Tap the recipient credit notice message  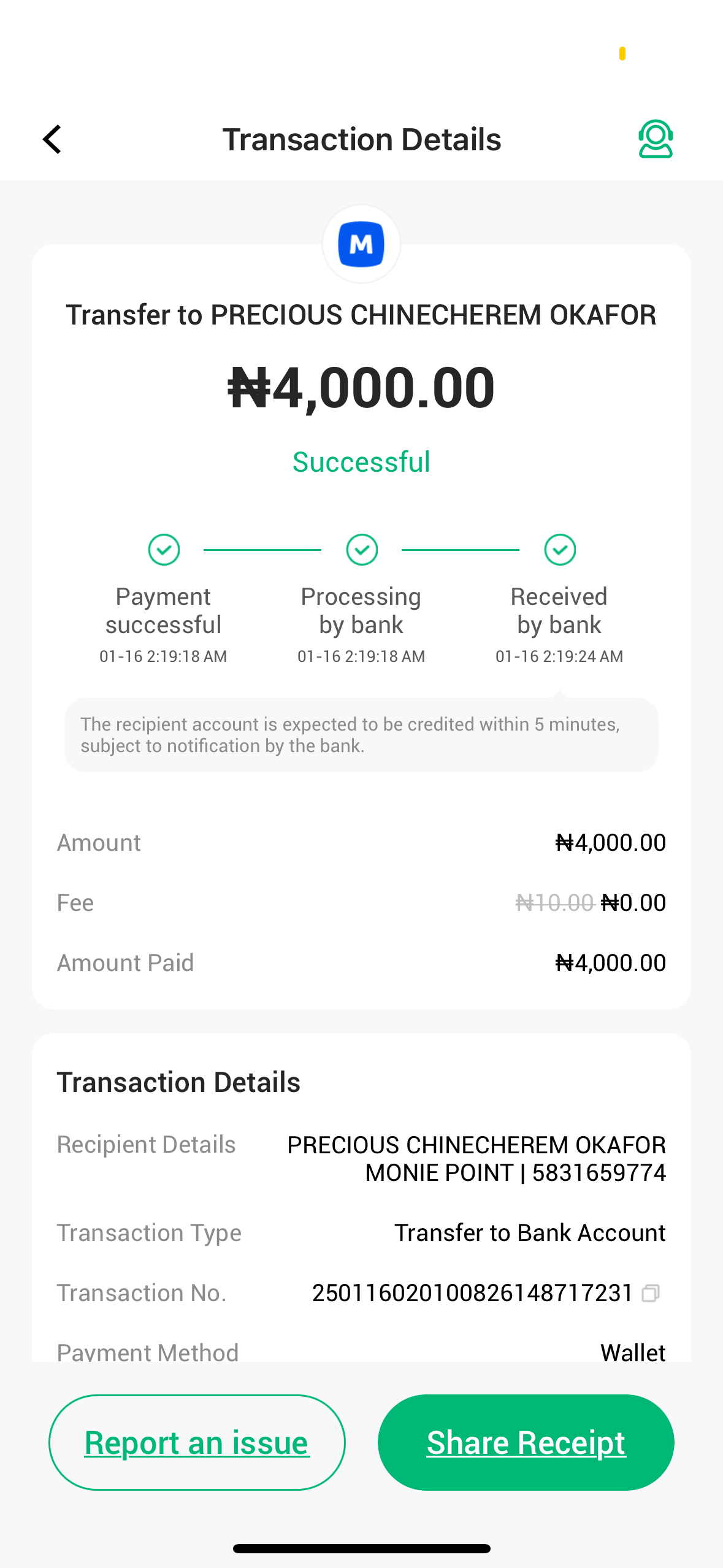tap(361, 735)
